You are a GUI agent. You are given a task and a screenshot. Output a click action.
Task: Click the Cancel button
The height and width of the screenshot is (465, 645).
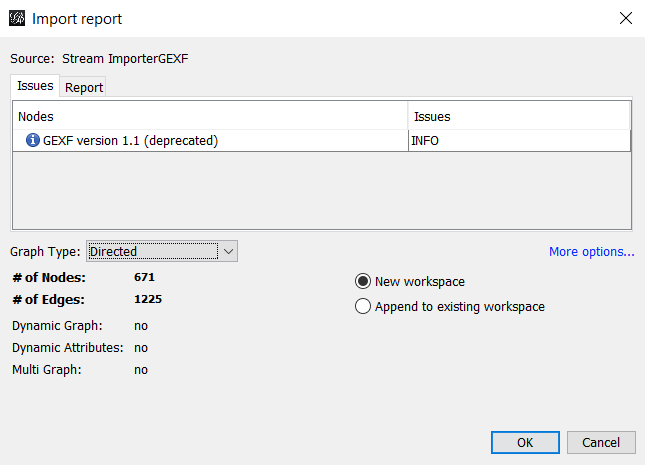tap(601, 442)
